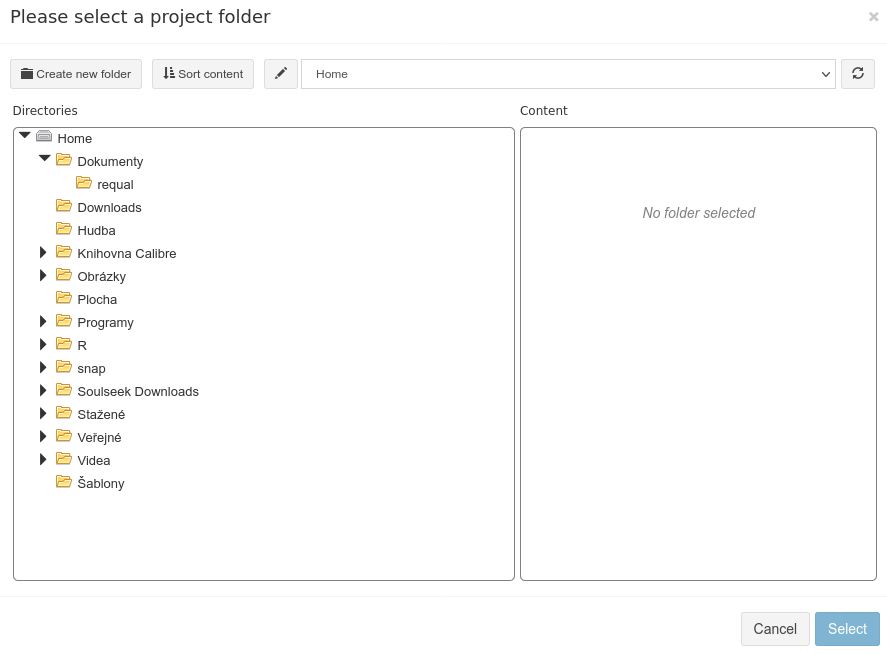Select the Knihovna Calibre folder name
The height and width of the screenshot is (655, 887).
[x=127, y=254]
